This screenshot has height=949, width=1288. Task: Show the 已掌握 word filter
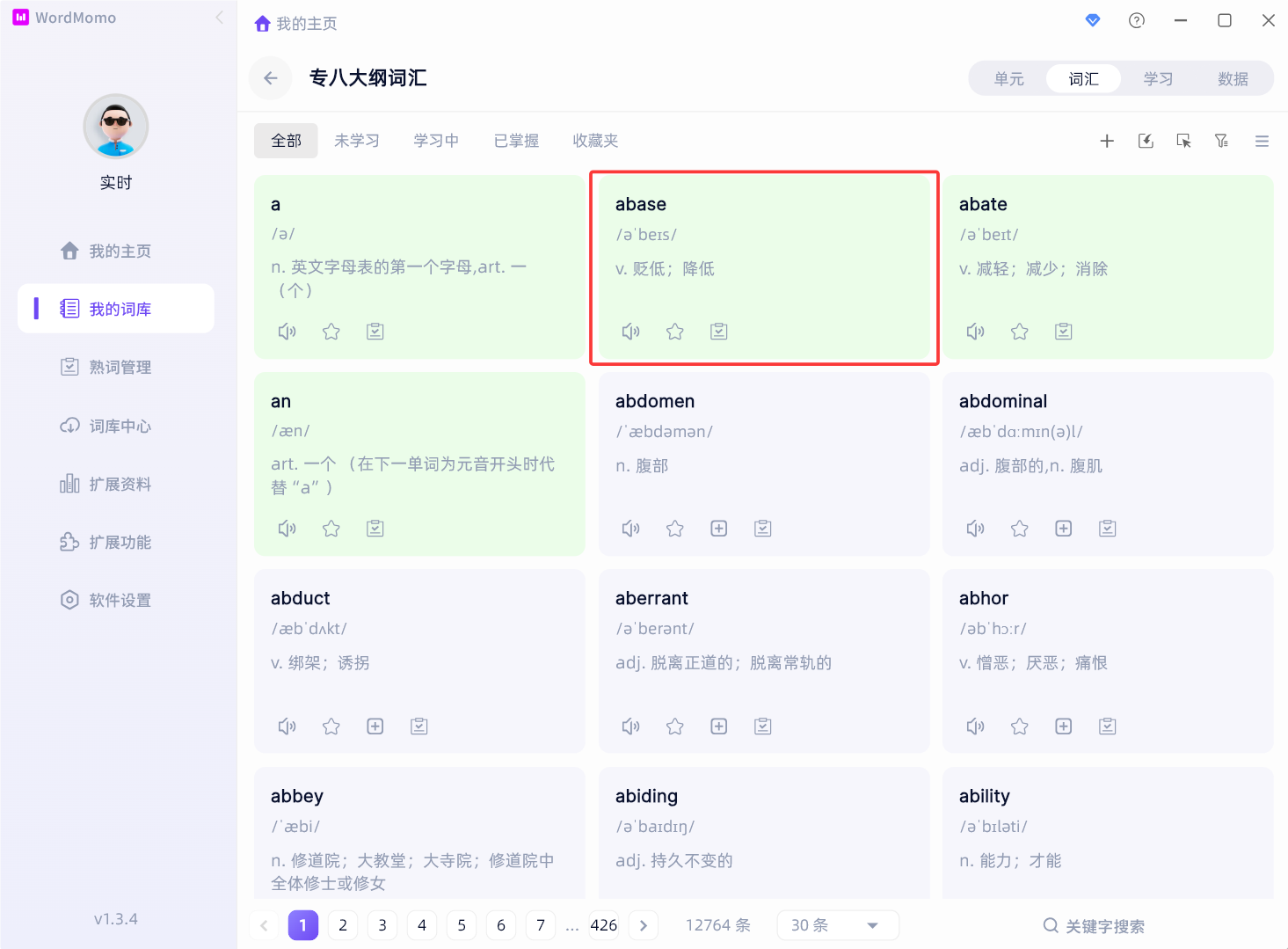516,141
